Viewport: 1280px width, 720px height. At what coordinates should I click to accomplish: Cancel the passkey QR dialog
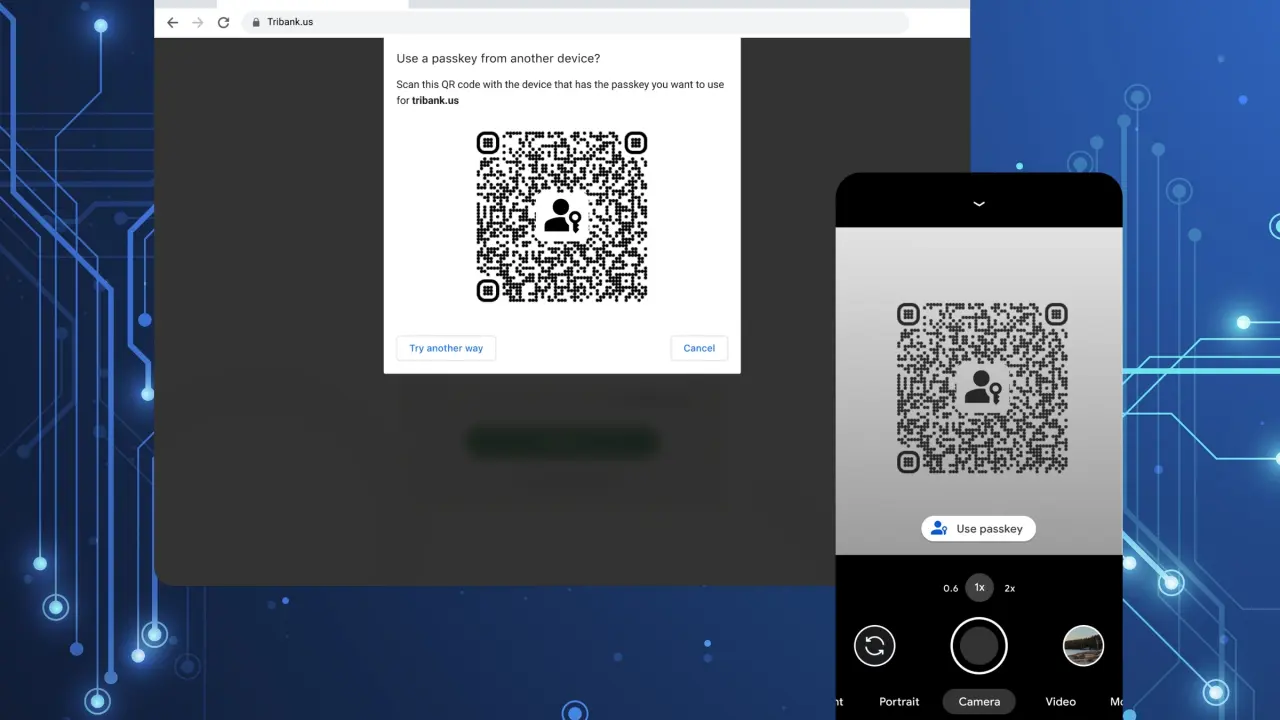point(699,348)
